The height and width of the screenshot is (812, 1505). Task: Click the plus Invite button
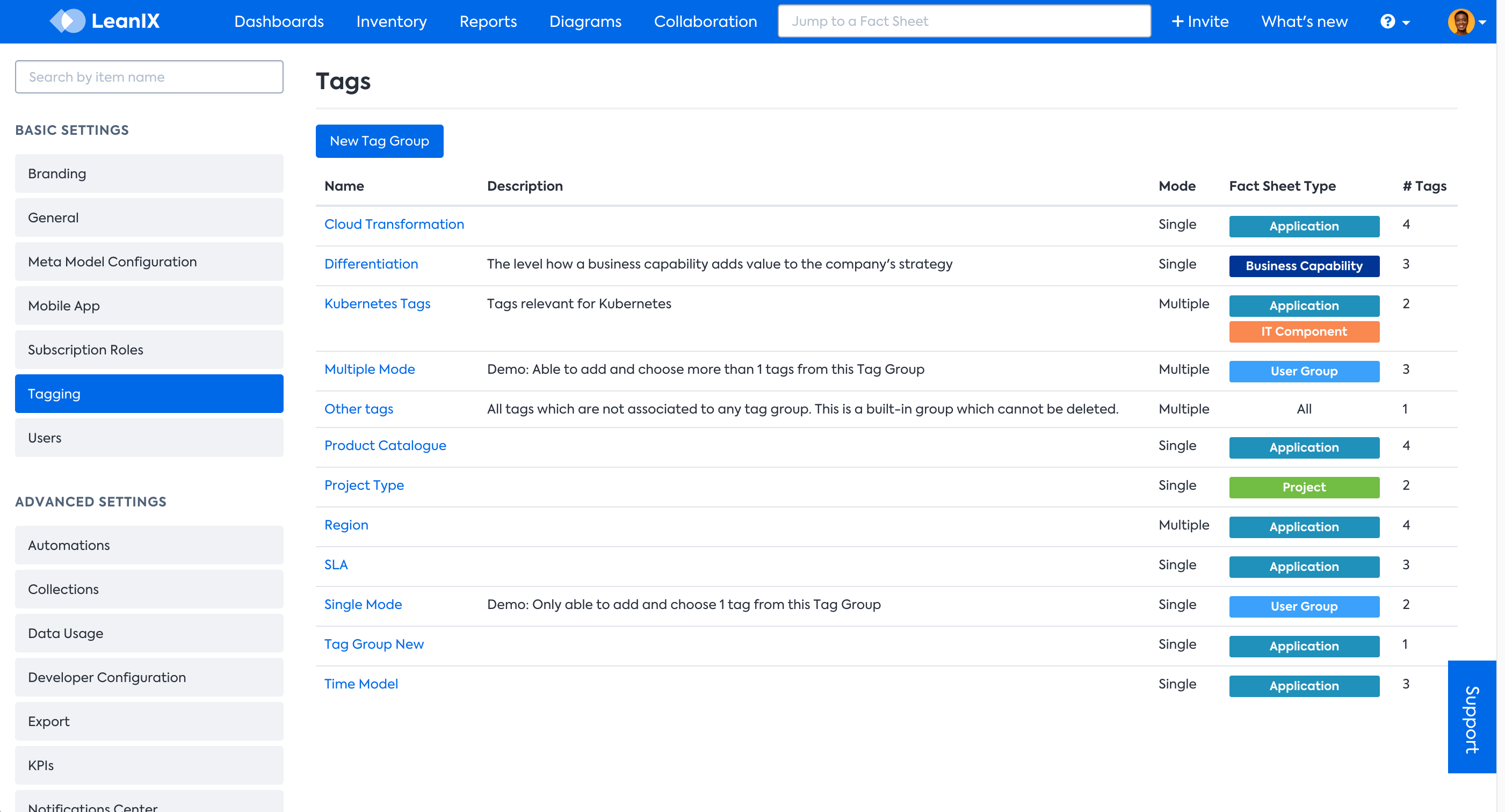1199,21
